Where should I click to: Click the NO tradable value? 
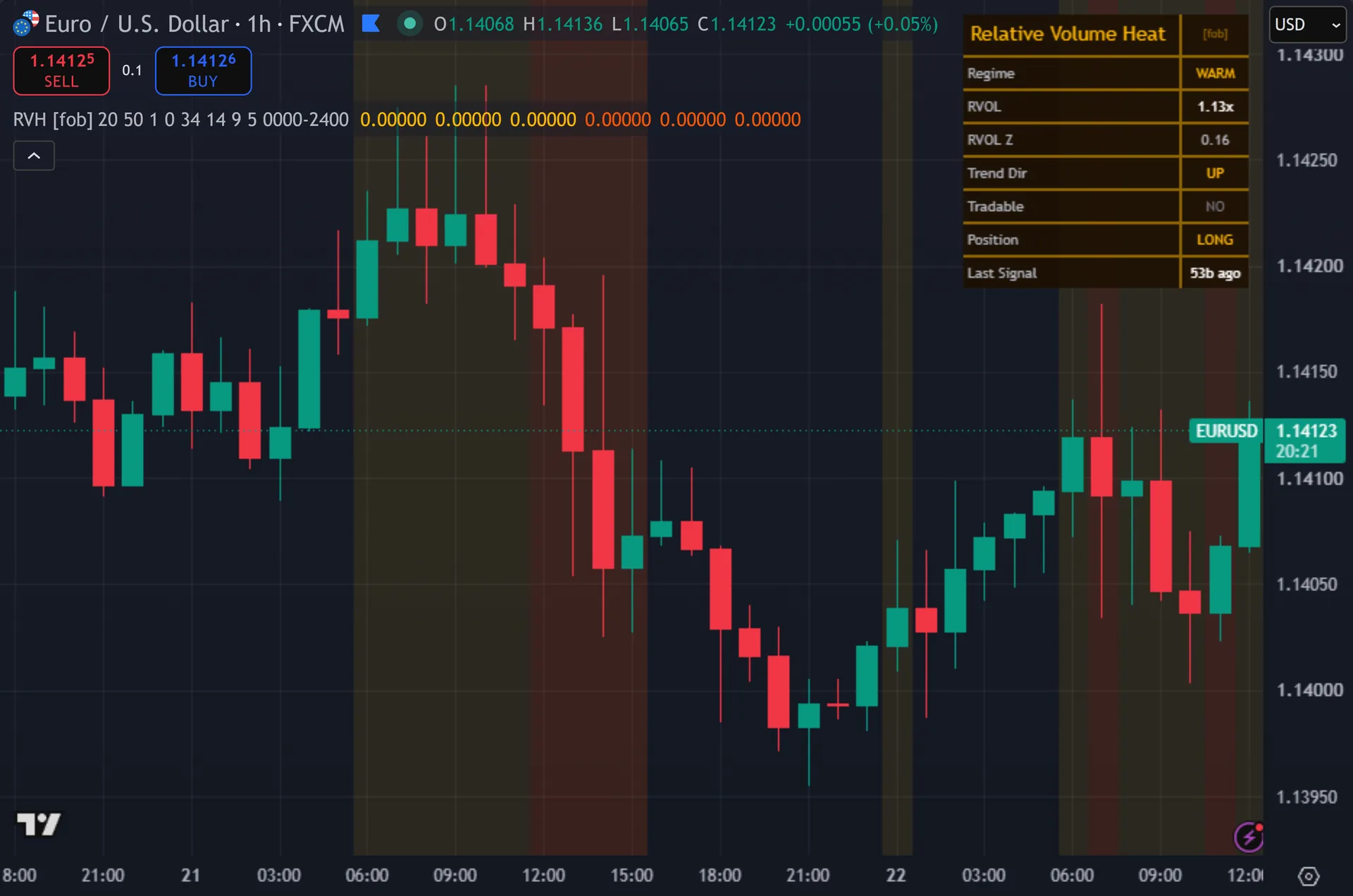click(1215, 206)
